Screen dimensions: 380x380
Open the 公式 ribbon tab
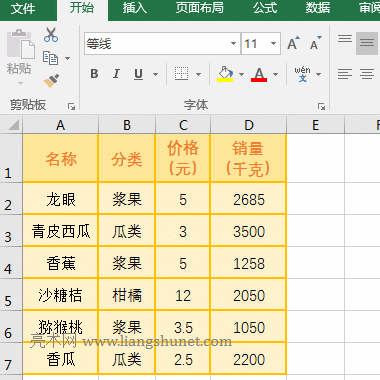[x=265, y=8]
